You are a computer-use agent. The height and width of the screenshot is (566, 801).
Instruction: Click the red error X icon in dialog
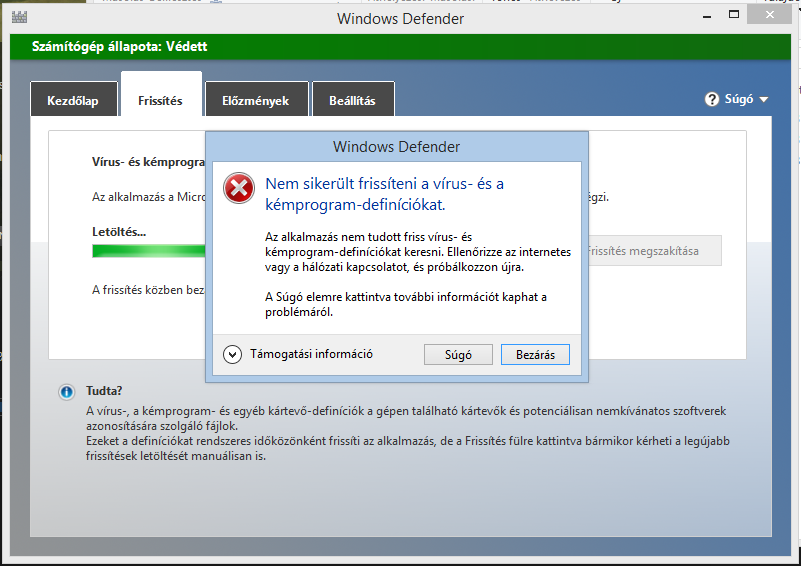tap(239, 188)
